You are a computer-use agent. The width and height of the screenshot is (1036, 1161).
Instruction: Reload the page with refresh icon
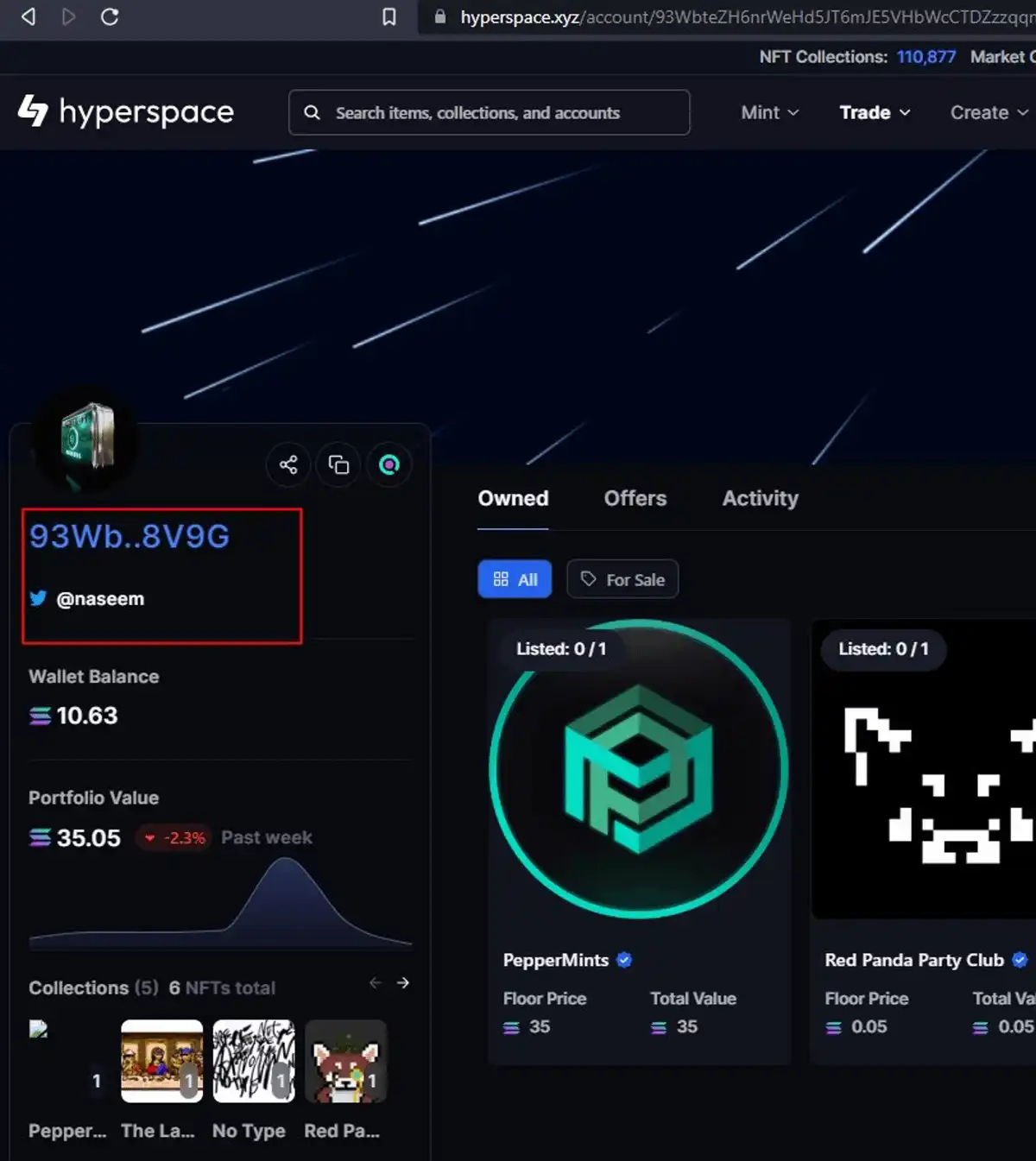coord(110,16)
